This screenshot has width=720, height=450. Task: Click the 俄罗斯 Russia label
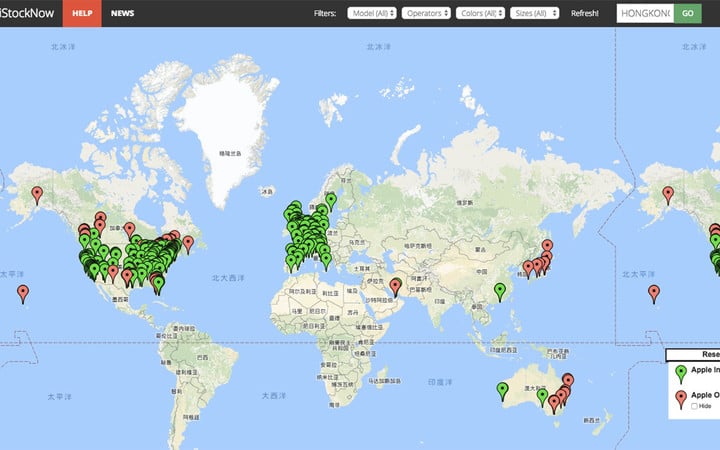[465, 202]
